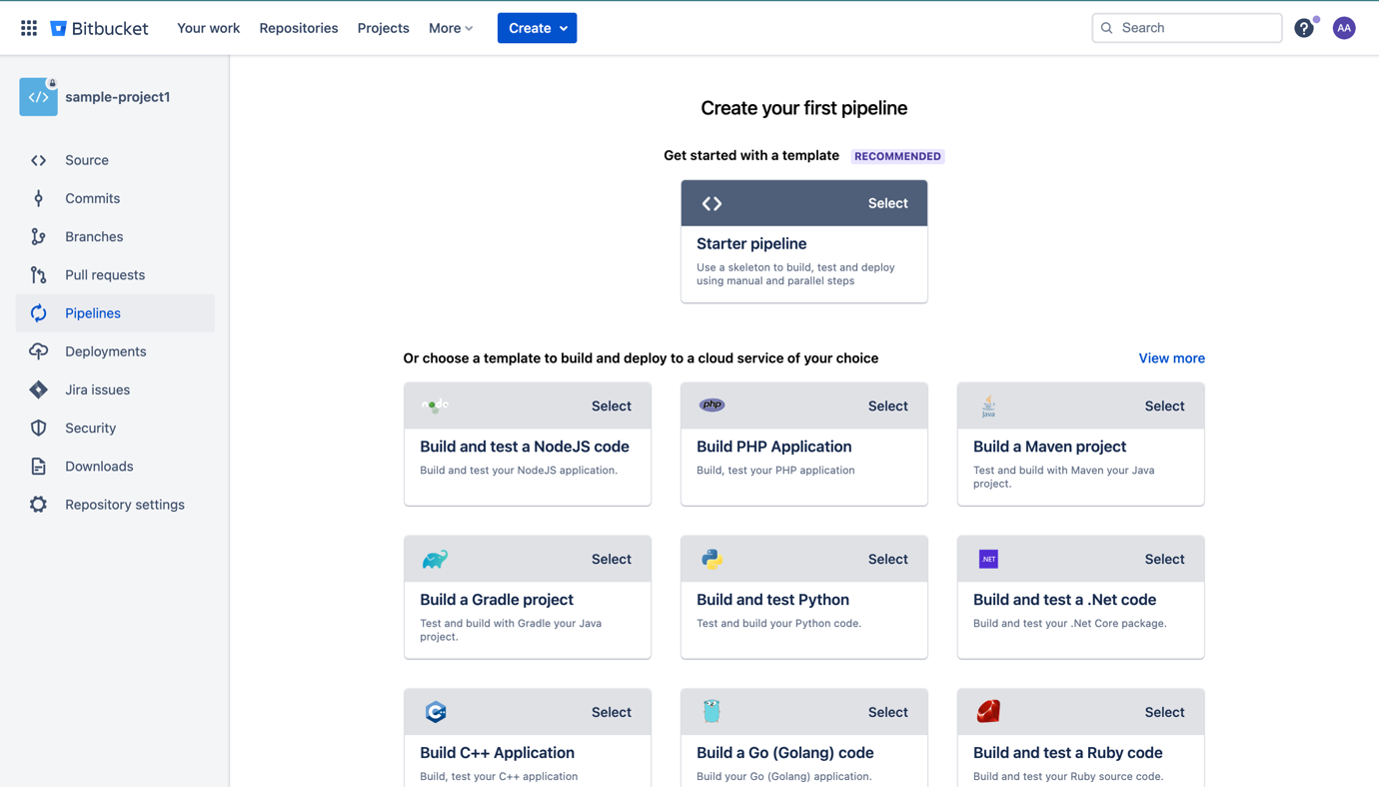Open the AA user avatar menu

[1344, 28]
